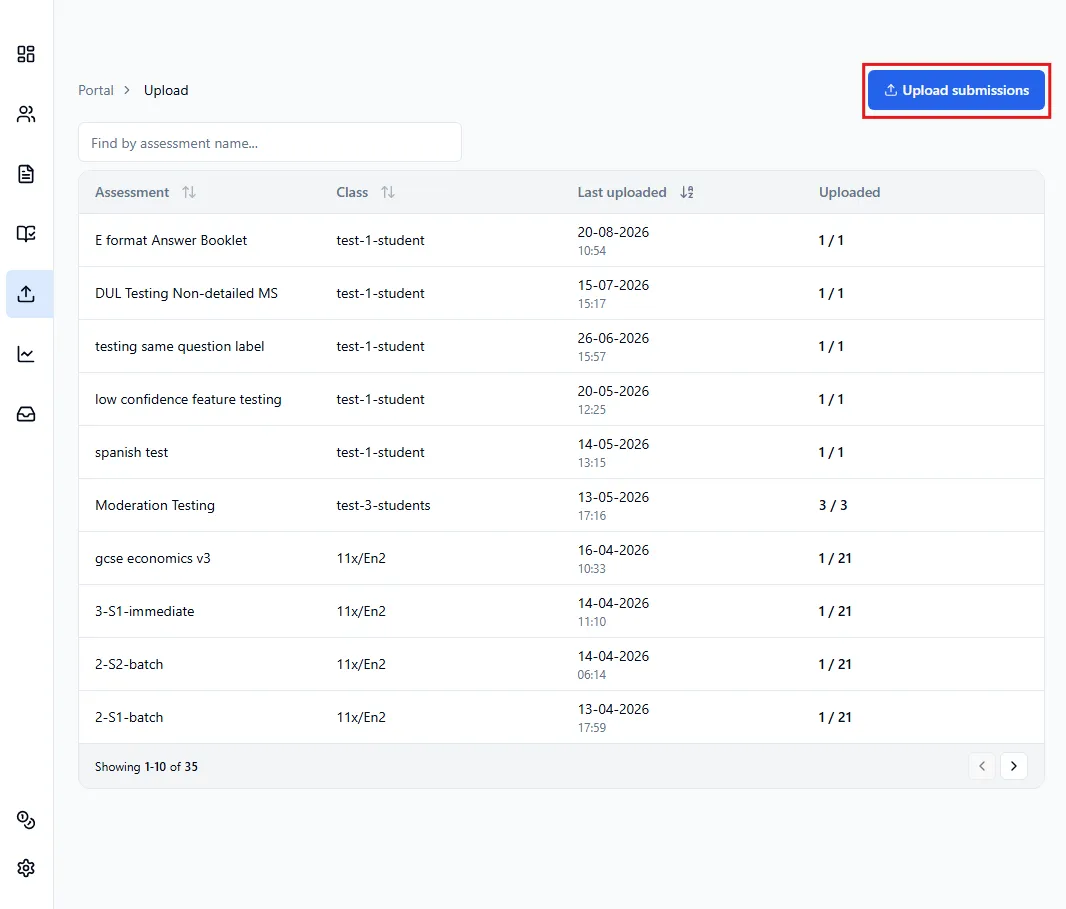The width and height of the screenshot is (1066, 909).
Task: Open testing same question label row
Action: click(561, 346)
